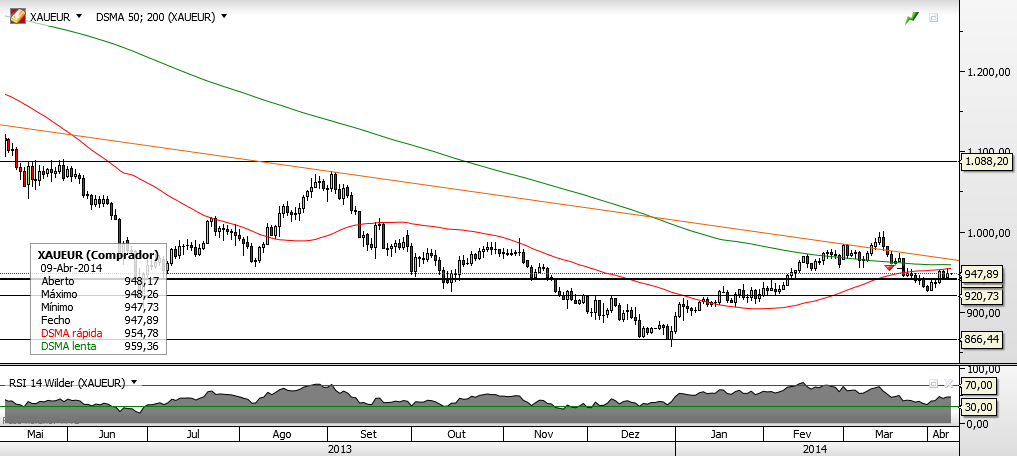Viewport: 1017px width, 456px height.
Task: Click the red down-arrow sell marker in March
Action: tap(889, 267)
